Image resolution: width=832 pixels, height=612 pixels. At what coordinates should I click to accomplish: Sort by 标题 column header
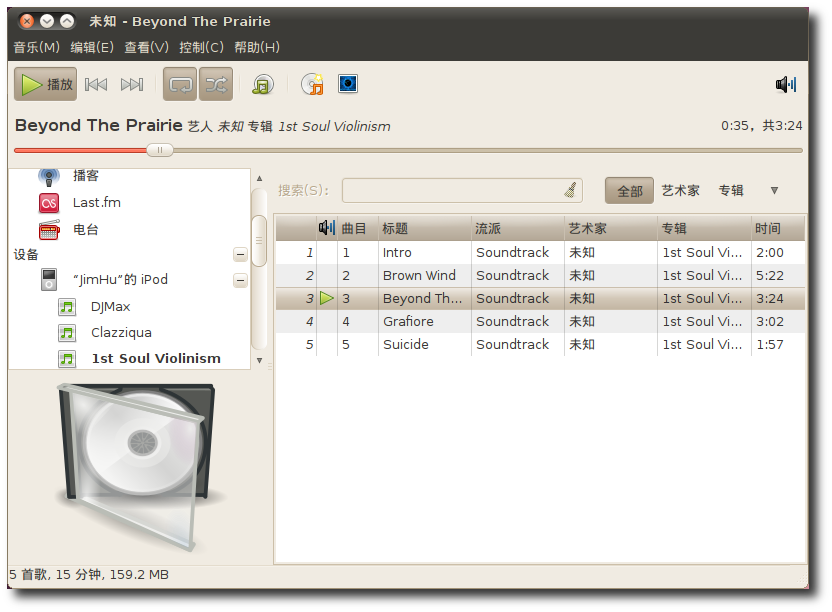(424, 228)
